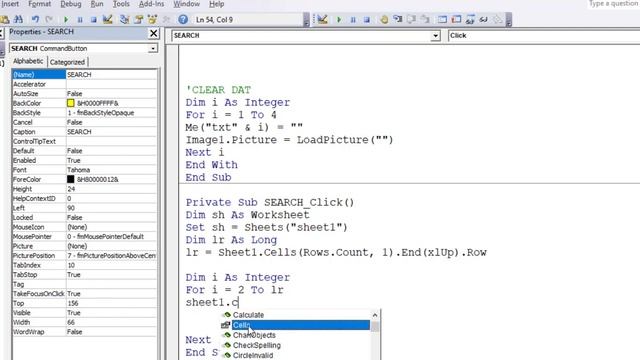This screenshot has height=360, width=640.
Task: Open Find with the binoculars icon
Action: (18, 19)
